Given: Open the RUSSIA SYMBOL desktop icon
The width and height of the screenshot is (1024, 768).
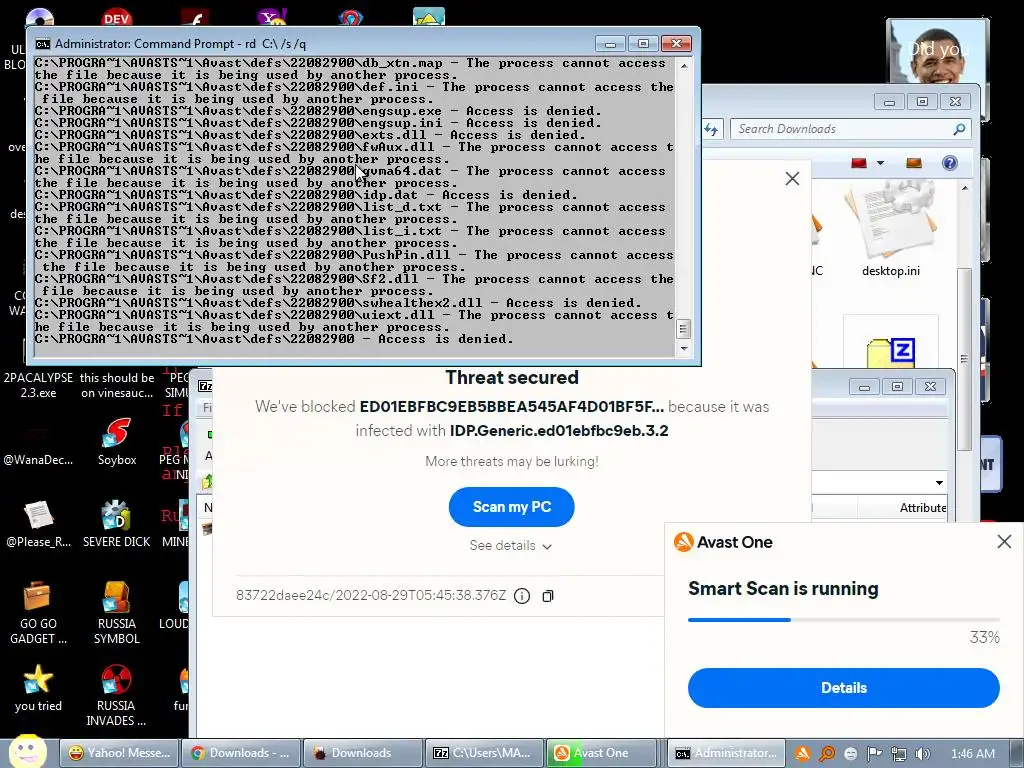Looking at the screenshot, I should tap(116, 613).
